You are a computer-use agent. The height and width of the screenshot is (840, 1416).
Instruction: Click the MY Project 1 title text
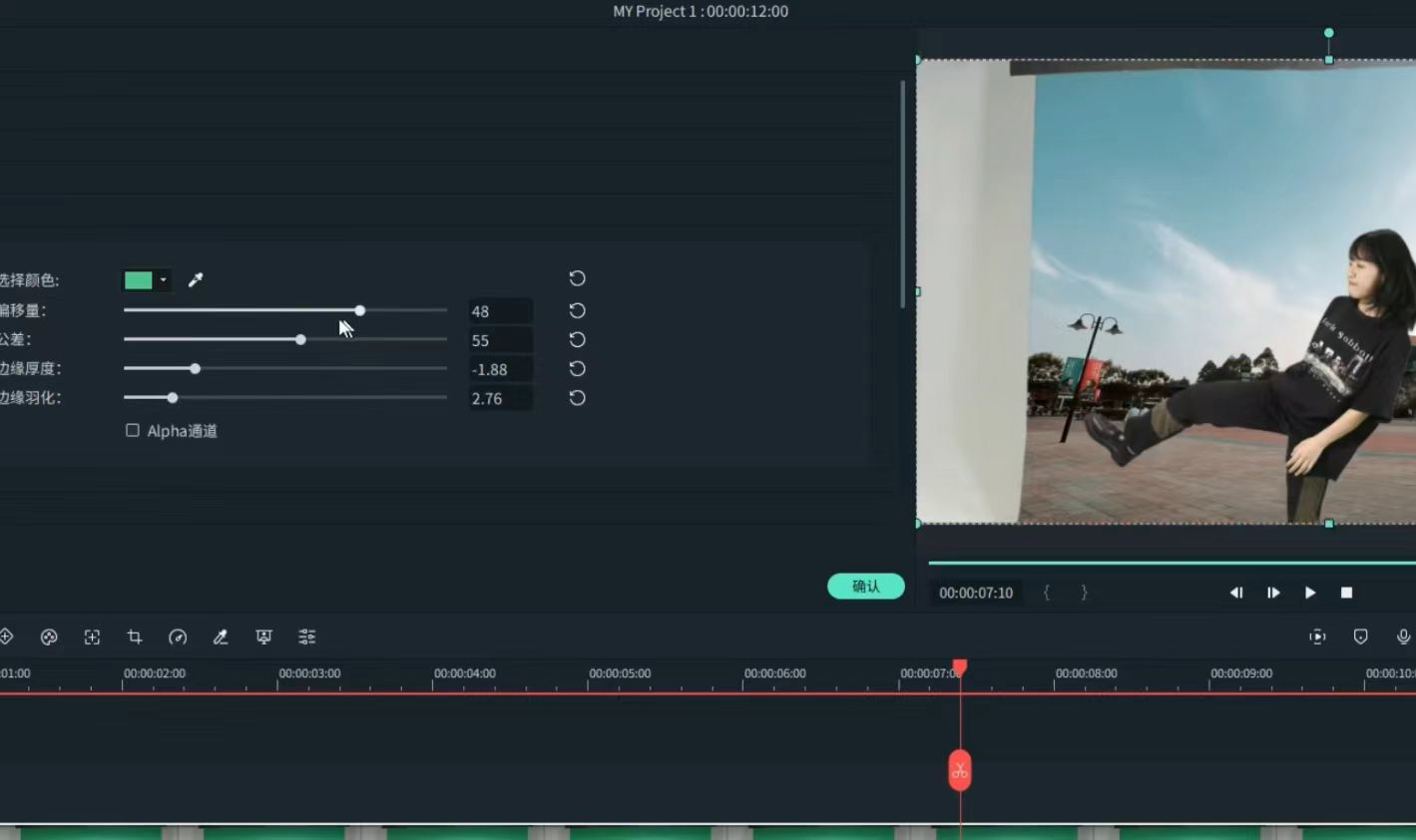(655, 11)
